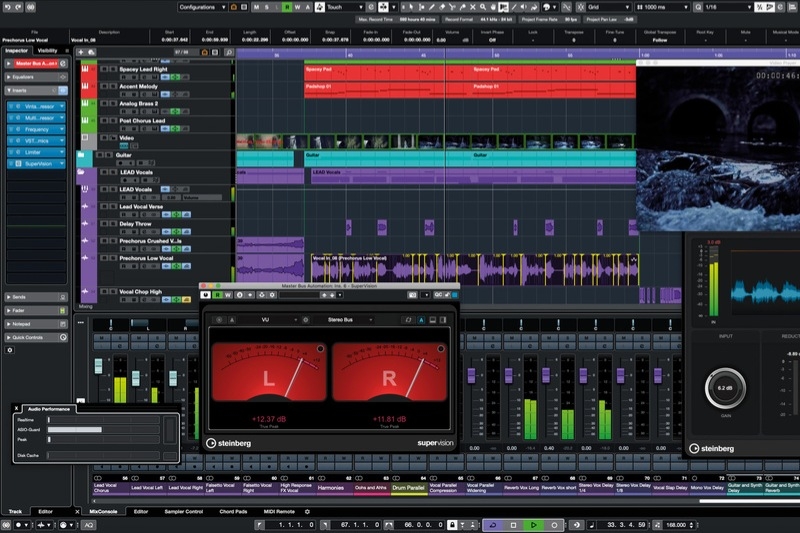This screenshot has height=533, width=800.
Task: Open SuperVision module settings gear next to VU
Action: point(305,320)
